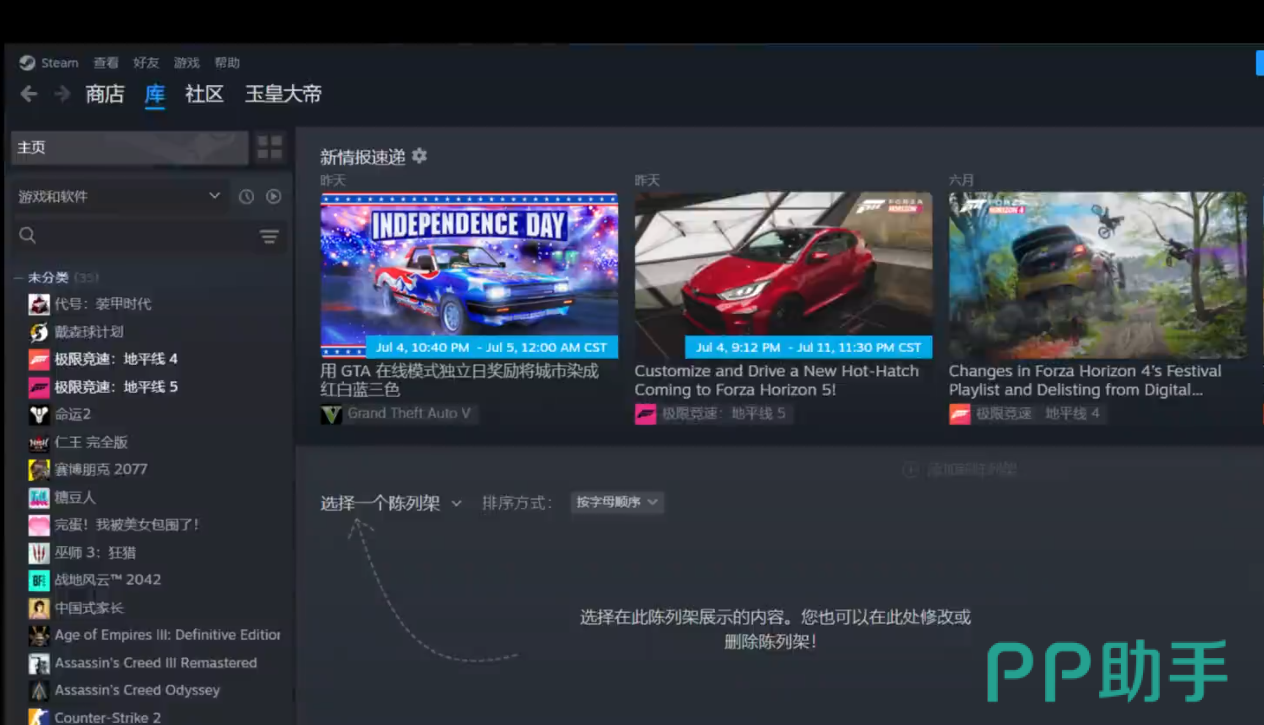Open news settings gear beside 新情报速递
The width and height of the screenshot is (1264, 725).
419,156
